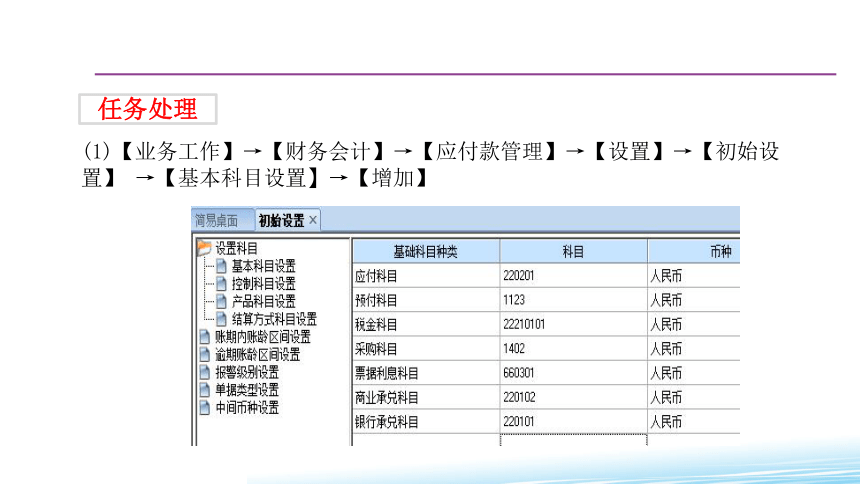
Task: Click the document icon beside 产品科目设置
Action: coord(221,301)
